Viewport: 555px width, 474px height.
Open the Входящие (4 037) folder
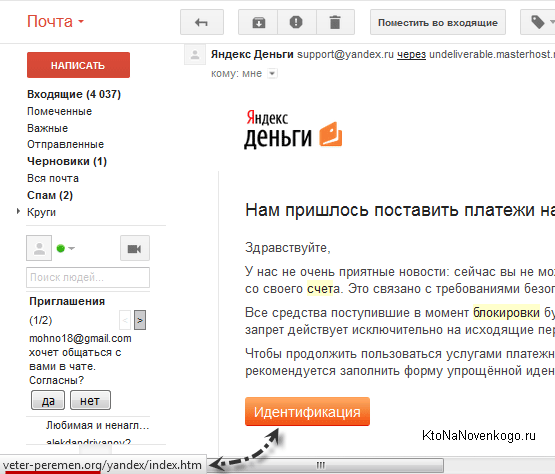click(x=74, y=94)
